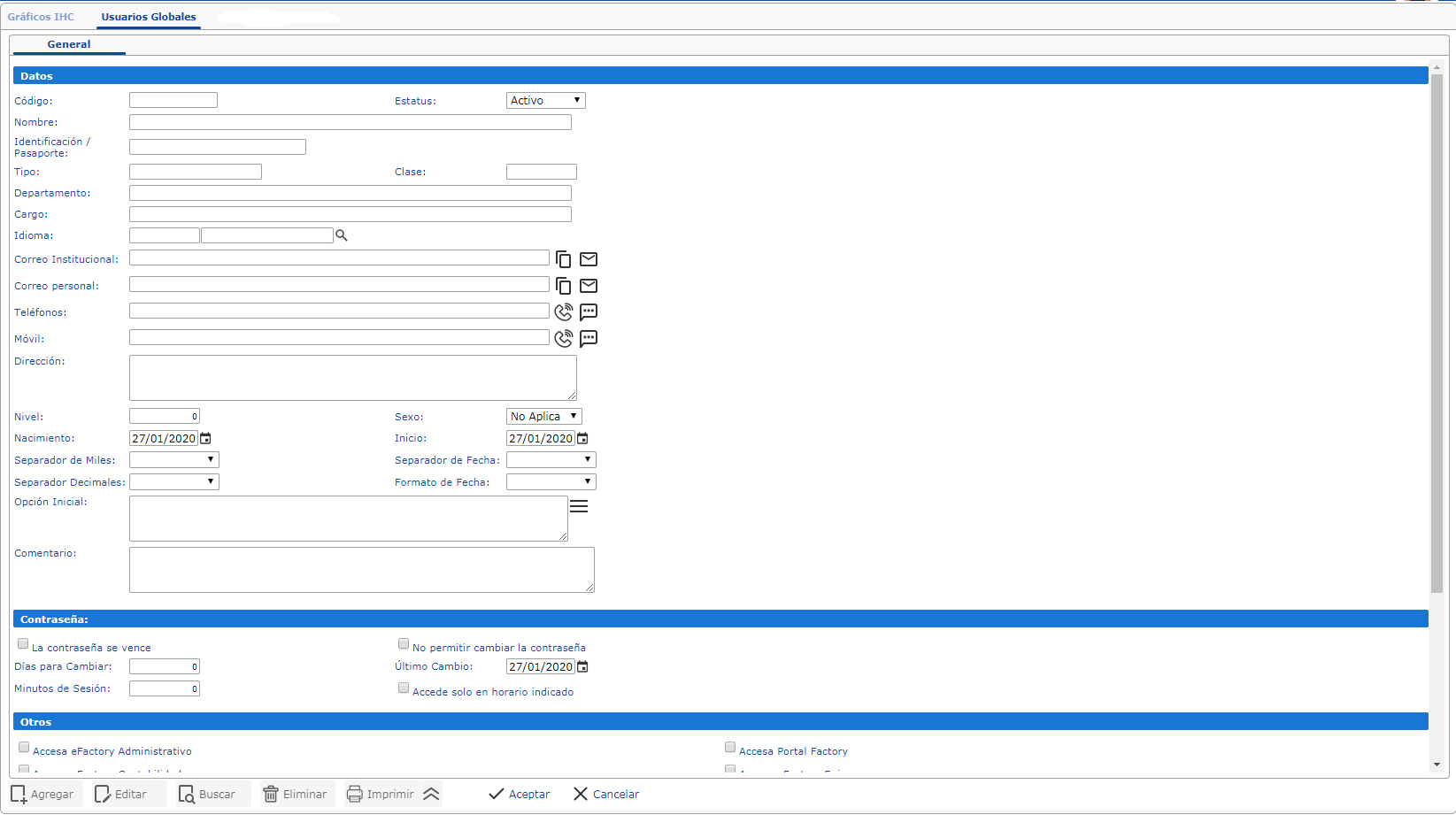The width and height of the screenshot is (1456, 815).
Task: Check 'No permitir cambiar la contraseña'
Action: [404, 644]
